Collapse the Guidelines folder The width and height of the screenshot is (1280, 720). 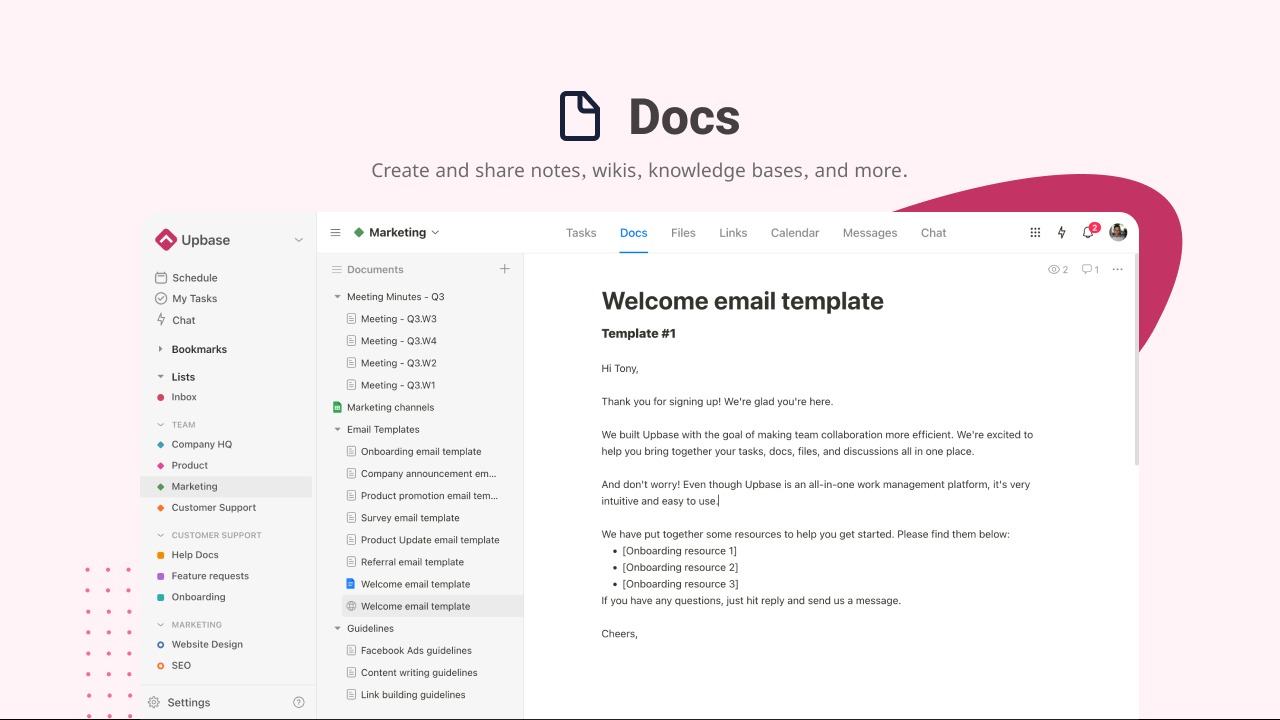(x=338, y=629)
